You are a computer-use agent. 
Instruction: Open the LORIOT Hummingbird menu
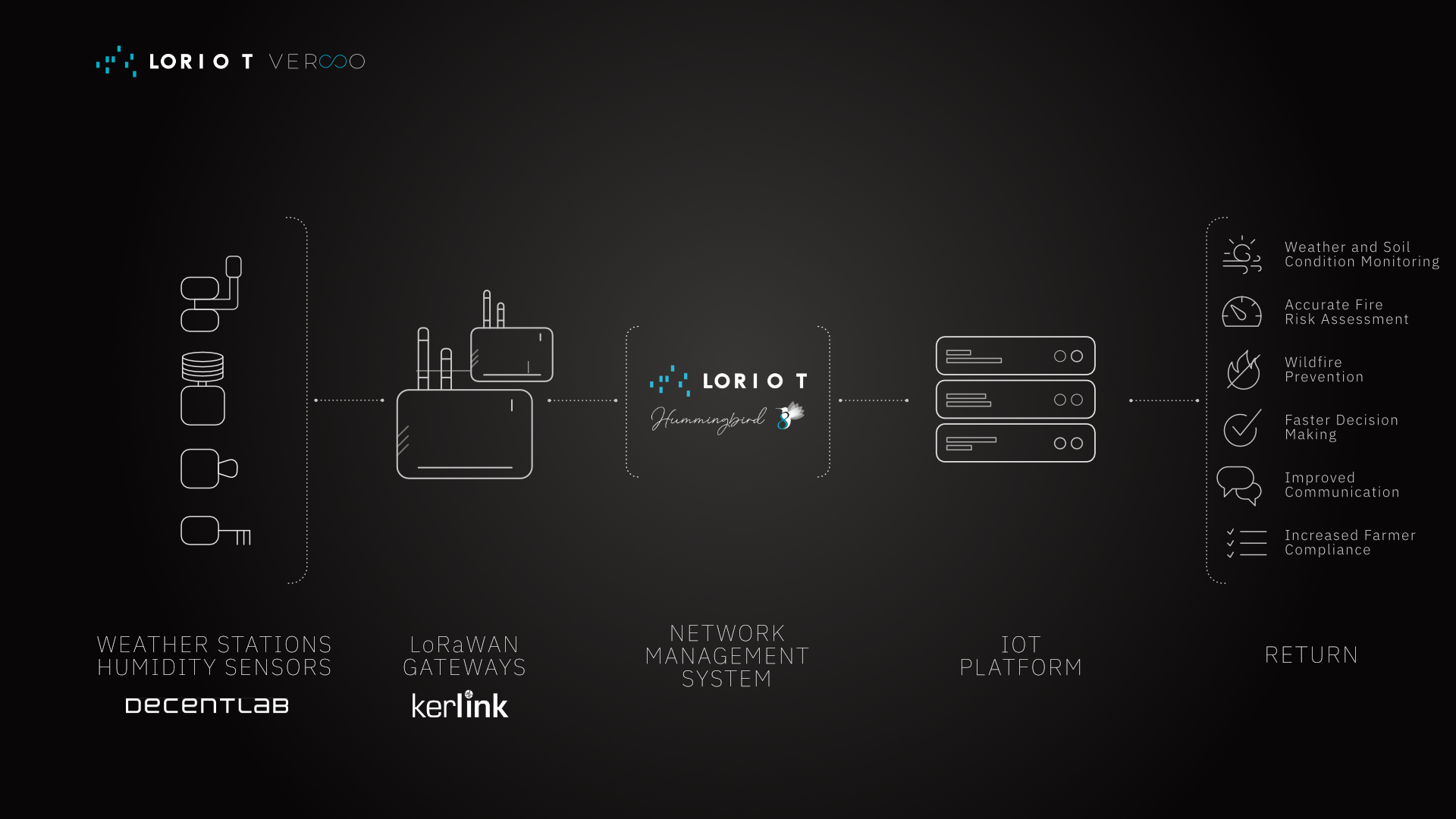tap(727, 398)
